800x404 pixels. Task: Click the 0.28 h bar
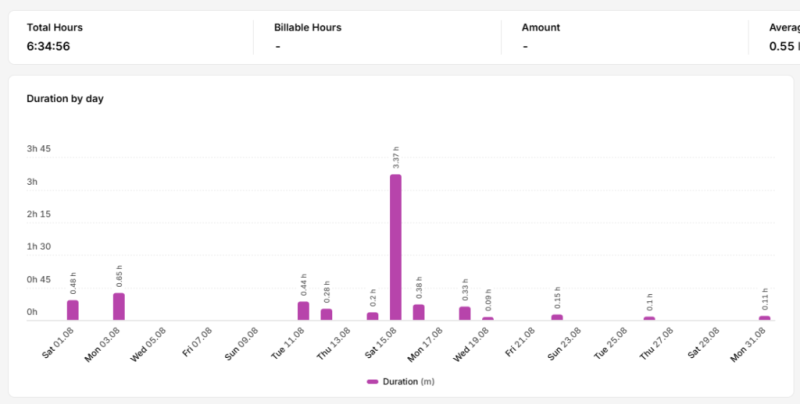pyautogui.click(x=327, y=314)
